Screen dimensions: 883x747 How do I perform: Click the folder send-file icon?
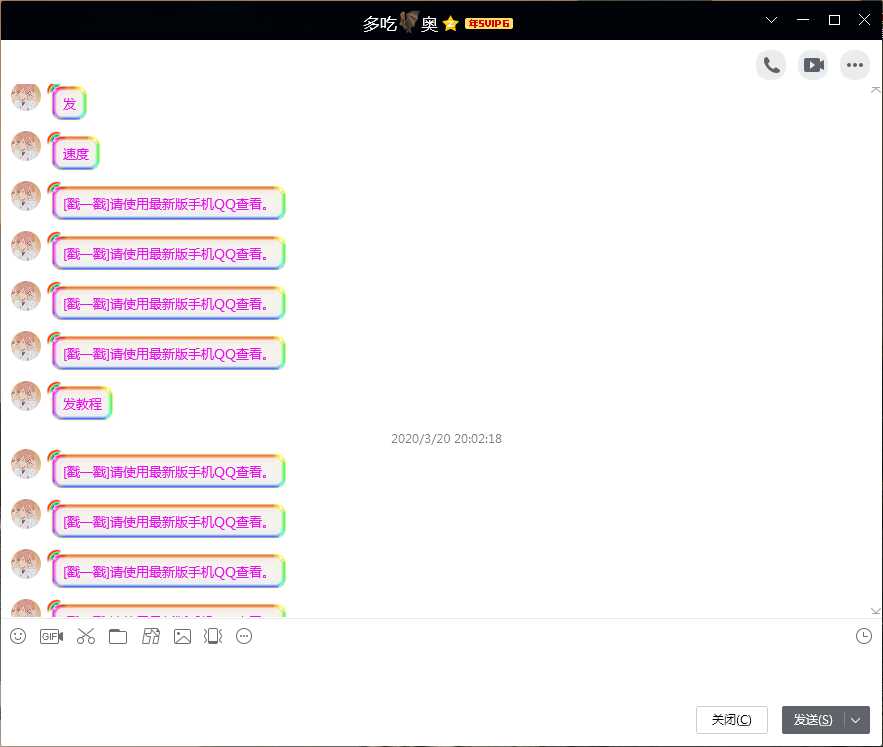[x=118, y=637]
